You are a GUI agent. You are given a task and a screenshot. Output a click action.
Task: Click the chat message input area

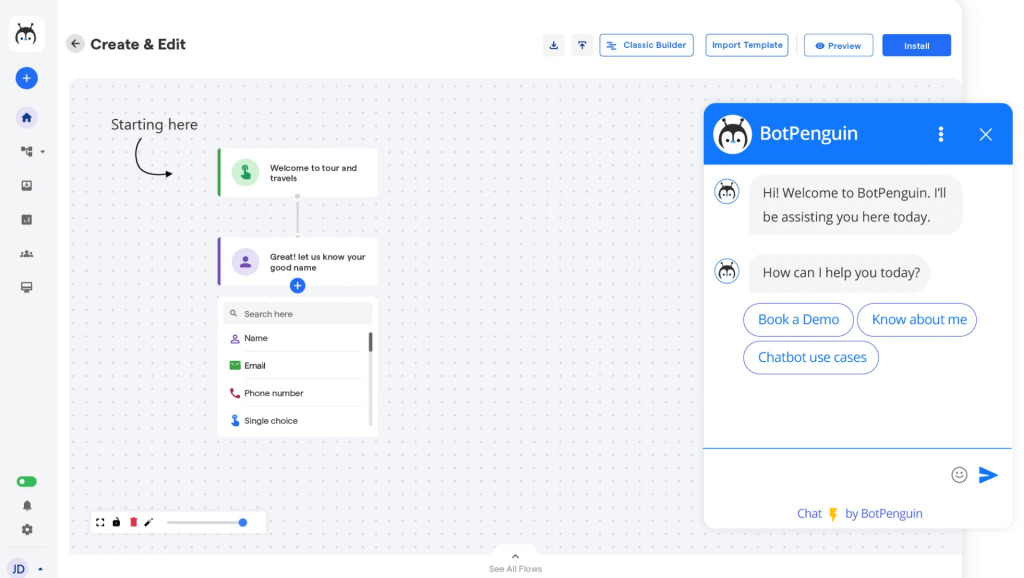pos(825,475)
